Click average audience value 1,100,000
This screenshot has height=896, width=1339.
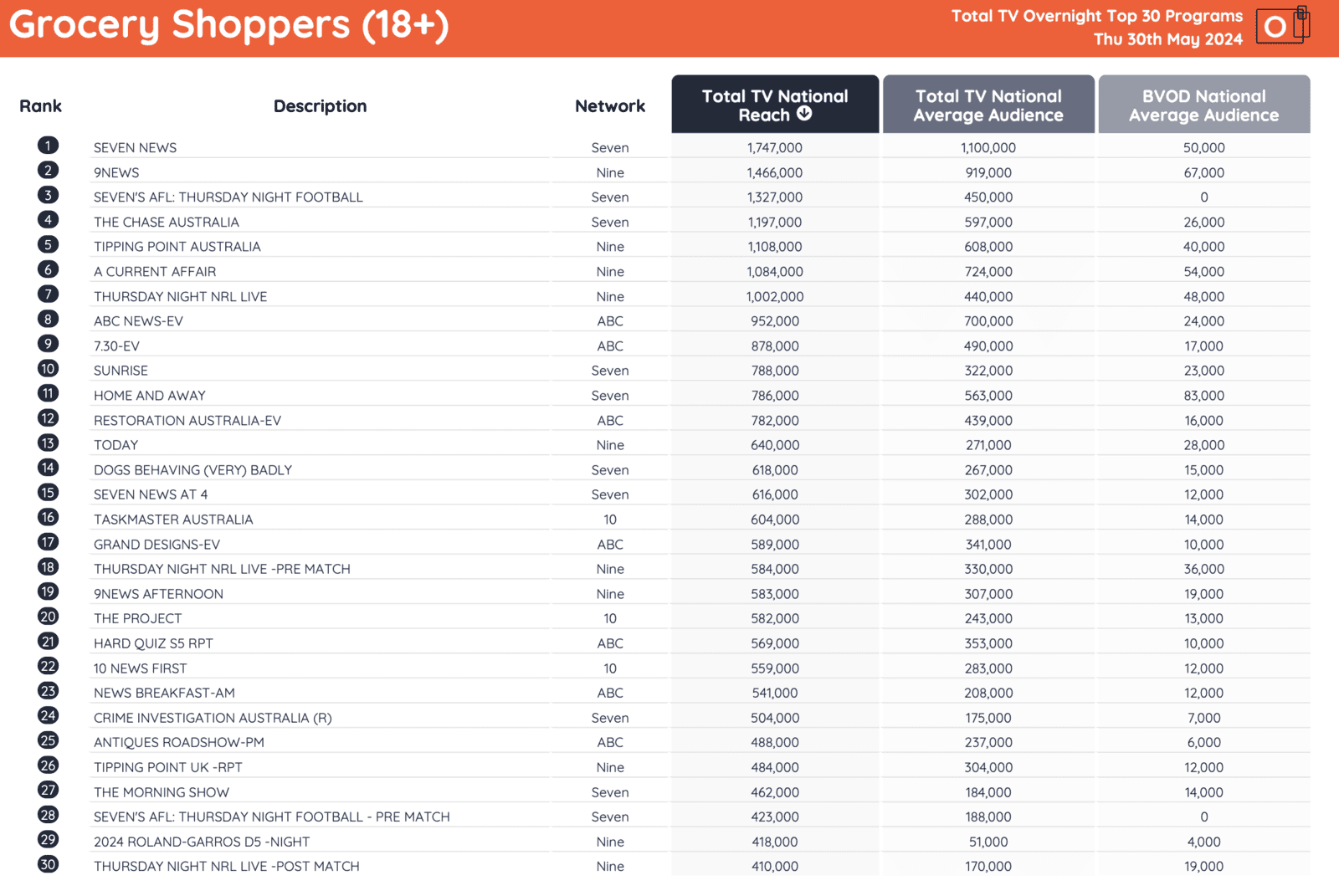pos(988,148)
